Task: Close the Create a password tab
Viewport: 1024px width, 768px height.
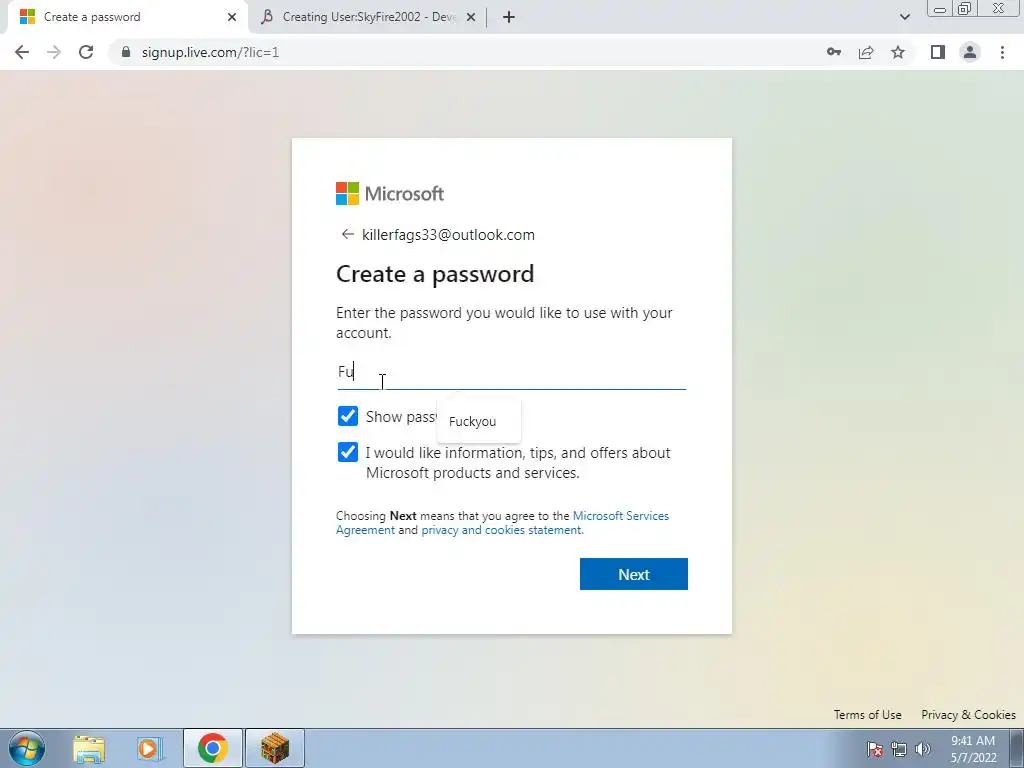Action: (232, 17)
